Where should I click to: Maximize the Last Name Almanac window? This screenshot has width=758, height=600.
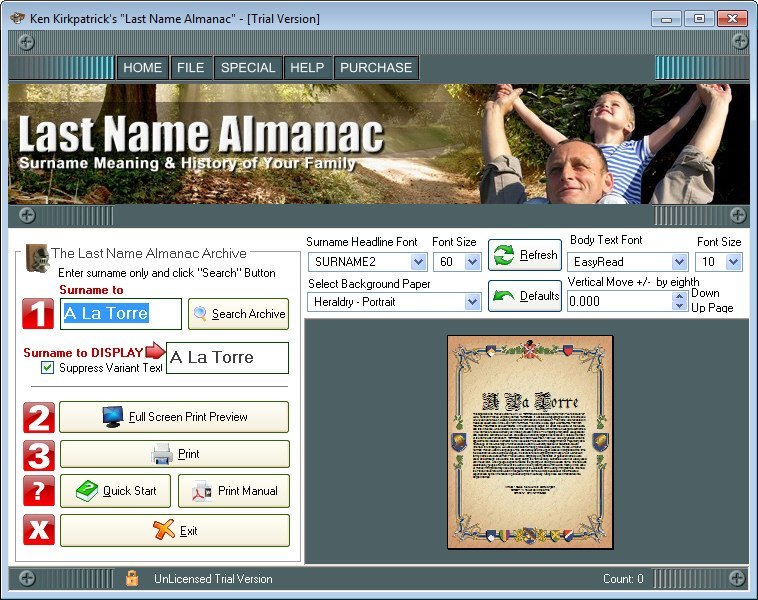699,19
